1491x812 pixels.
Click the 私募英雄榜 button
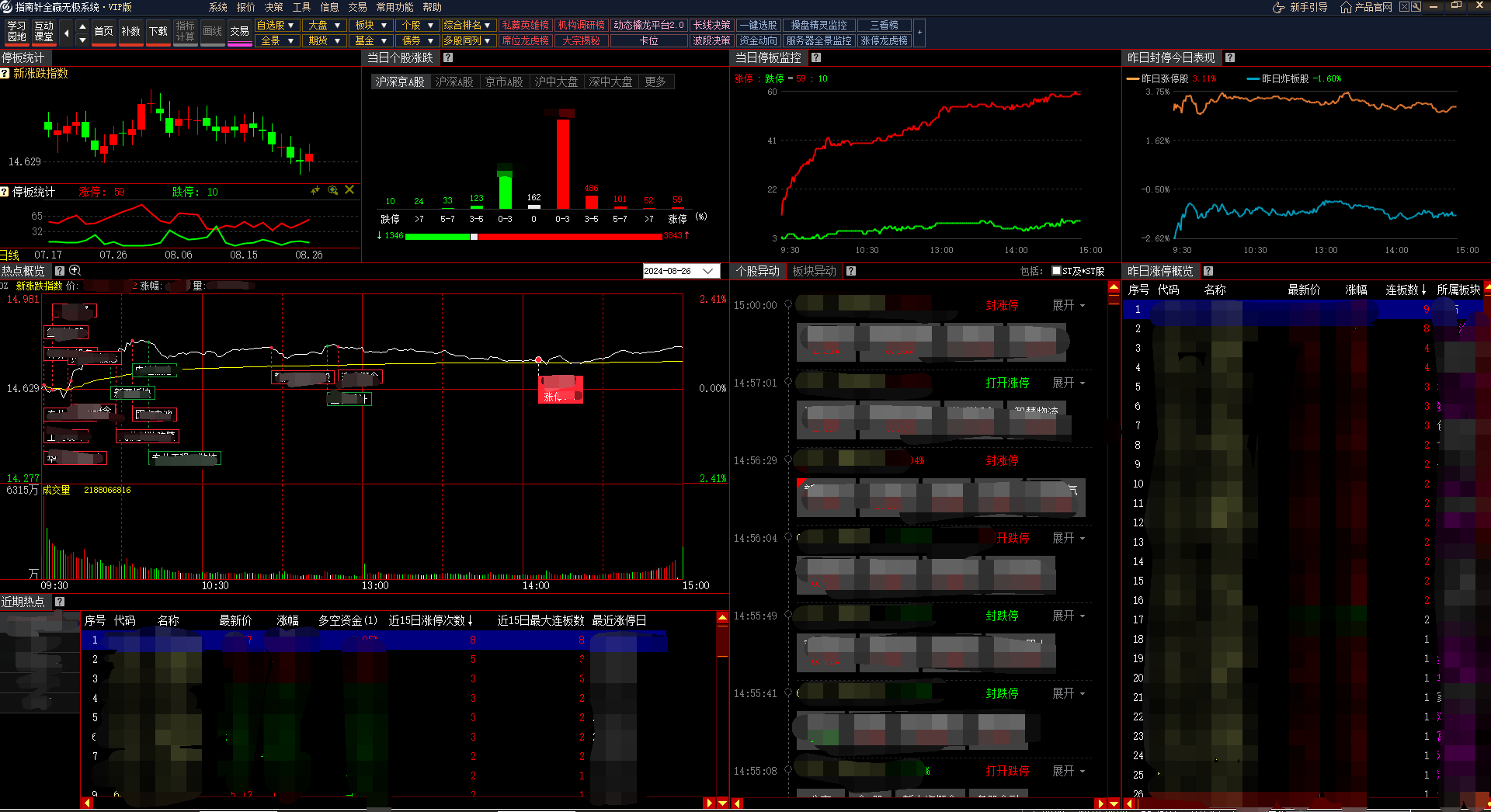[x=525, y=26]
